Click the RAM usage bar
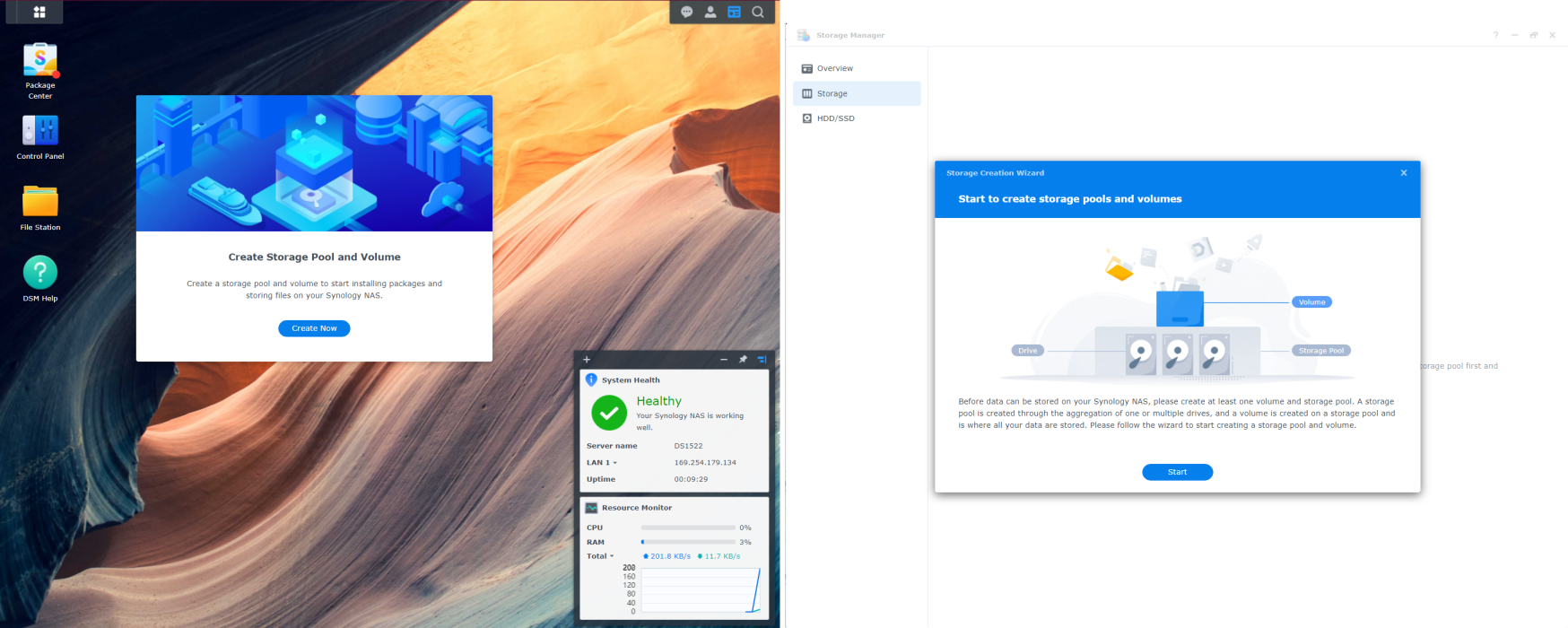The height and width of the screenshot is (628, 1568). 688,542
